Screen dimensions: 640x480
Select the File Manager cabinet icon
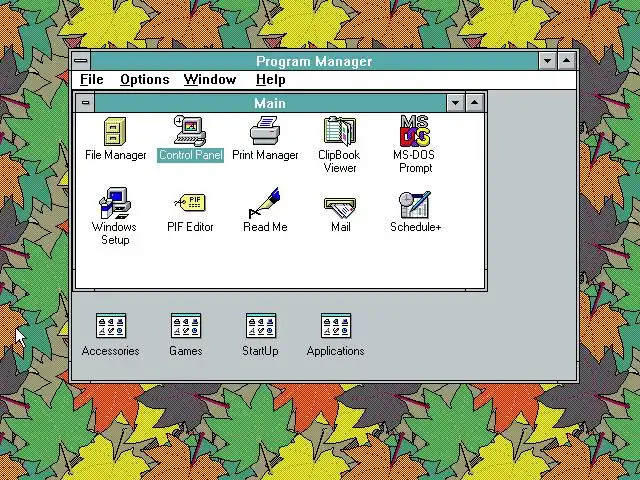click(x=115, y=131)
